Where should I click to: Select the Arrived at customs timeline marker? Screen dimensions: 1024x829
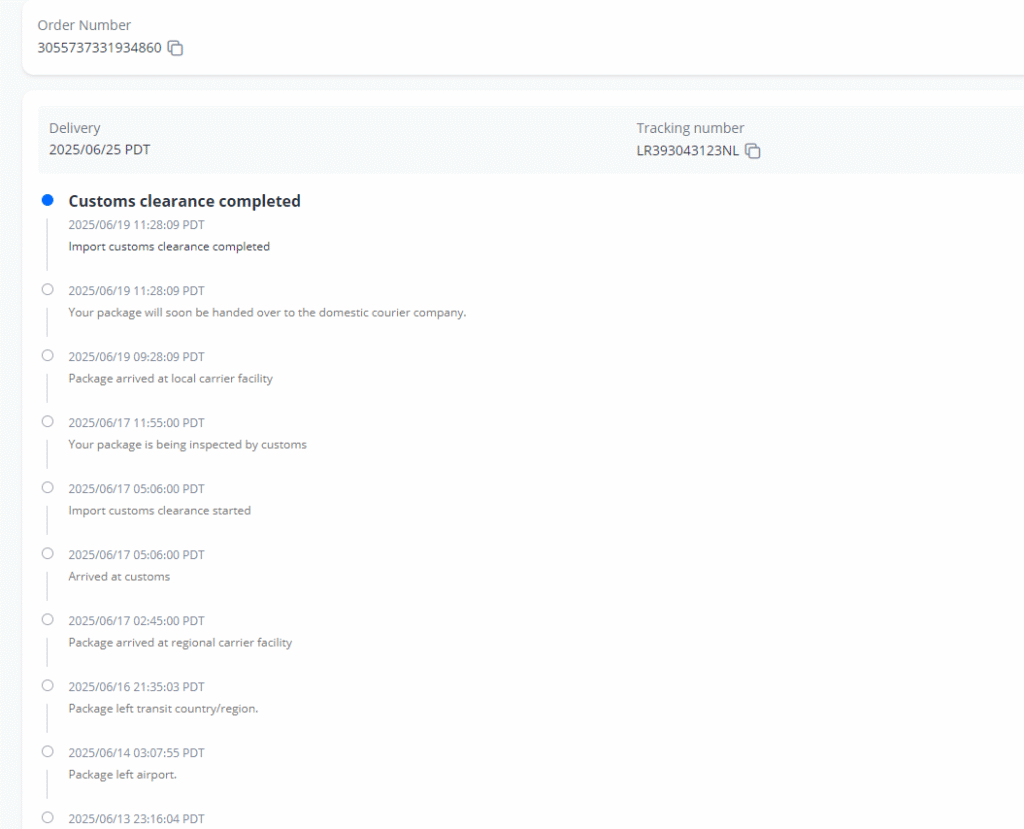47,553
